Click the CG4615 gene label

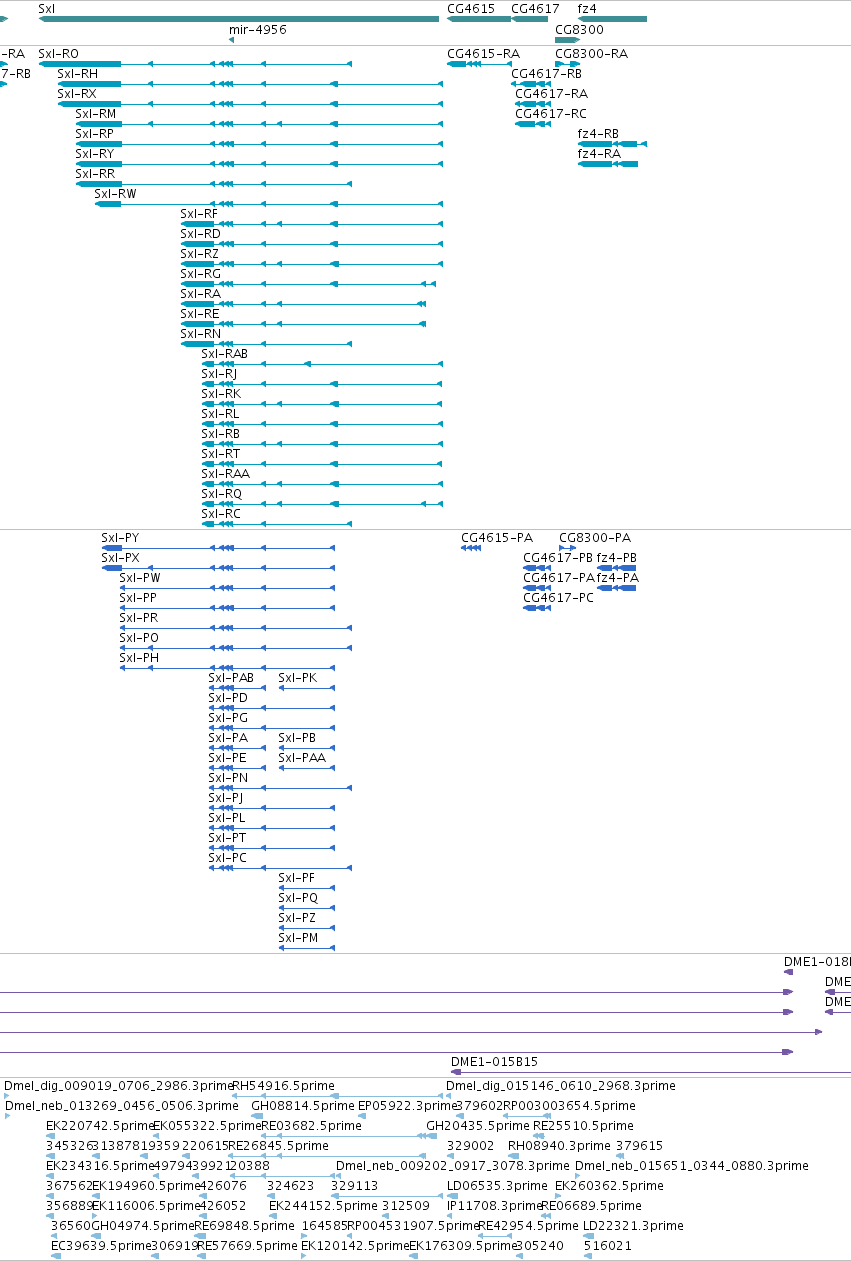471,8
